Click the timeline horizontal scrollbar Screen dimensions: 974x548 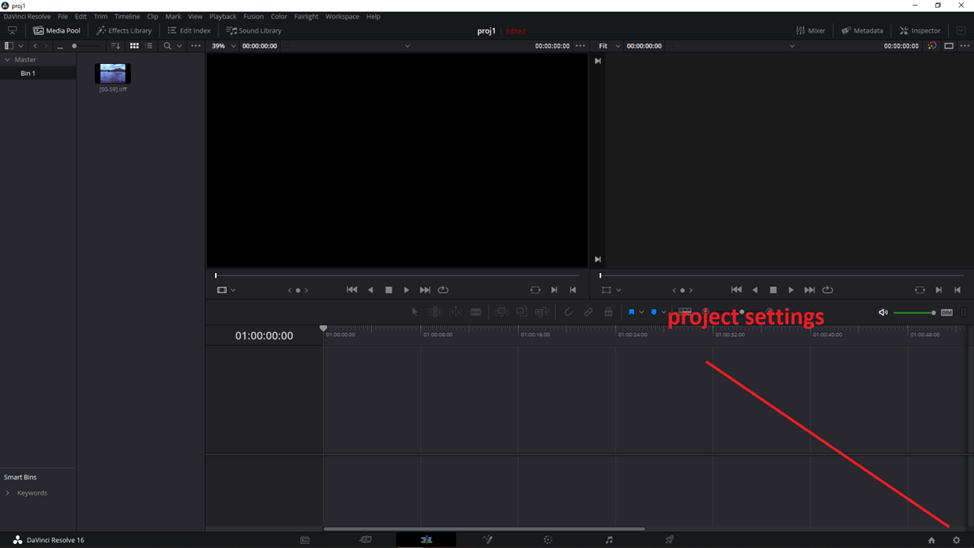(484, 529)
